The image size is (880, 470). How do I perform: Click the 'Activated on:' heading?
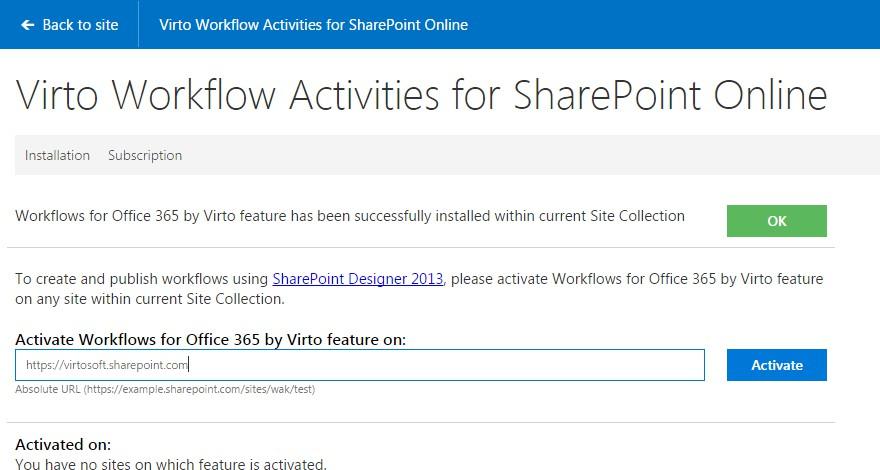(x=63, y=445)
